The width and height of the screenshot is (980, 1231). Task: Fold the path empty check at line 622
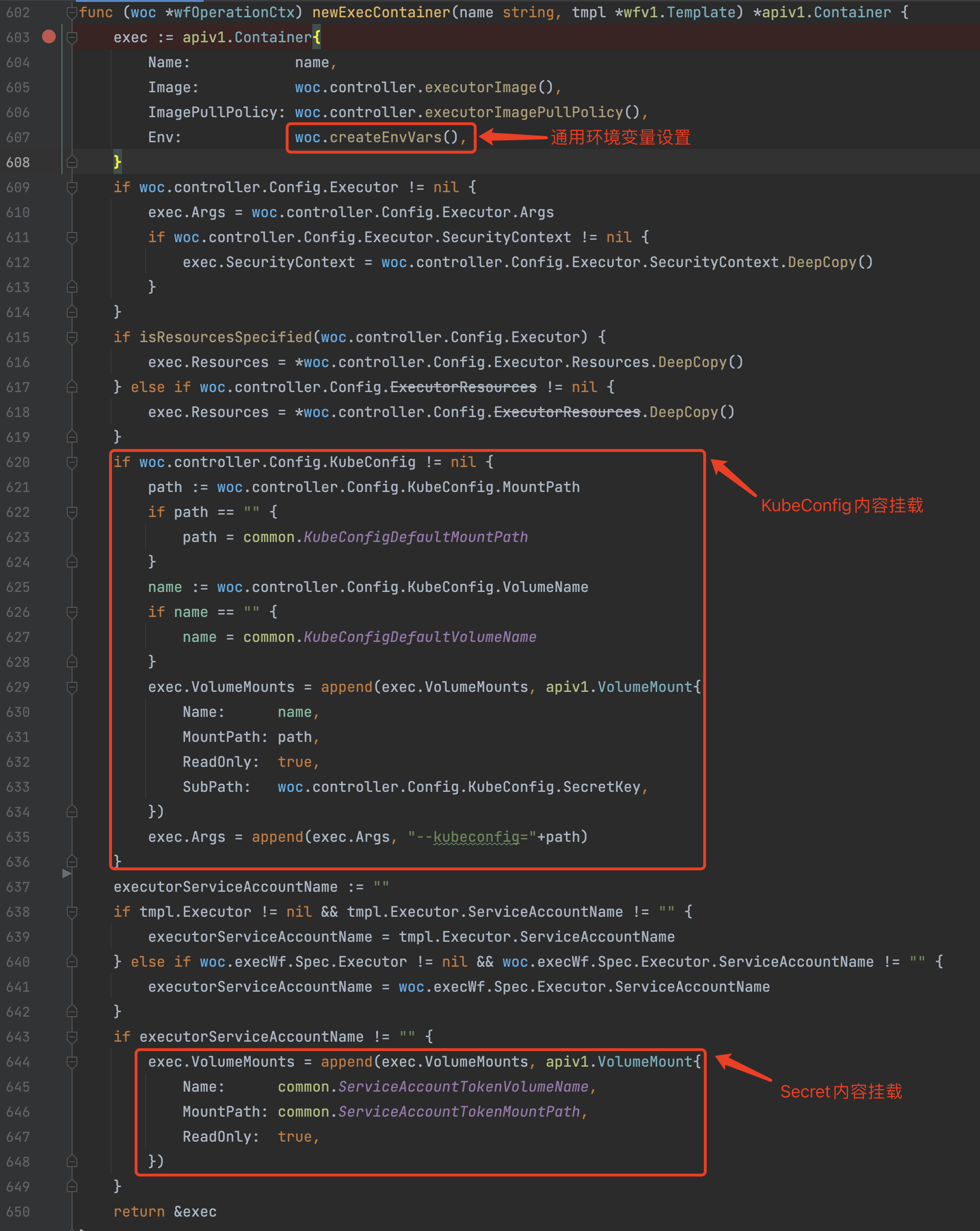tap(72, 512)
